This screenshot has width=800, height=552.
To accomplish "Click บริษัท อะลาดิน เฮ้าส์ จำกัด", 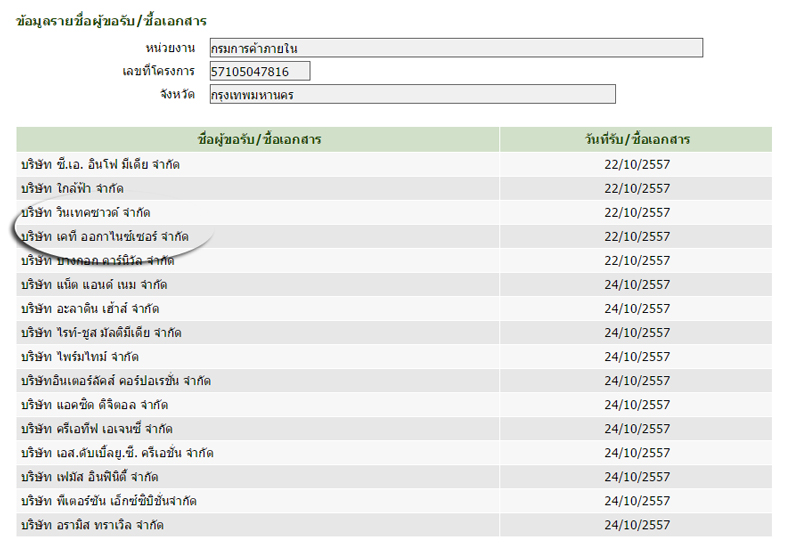I will [x=89, y=309].
